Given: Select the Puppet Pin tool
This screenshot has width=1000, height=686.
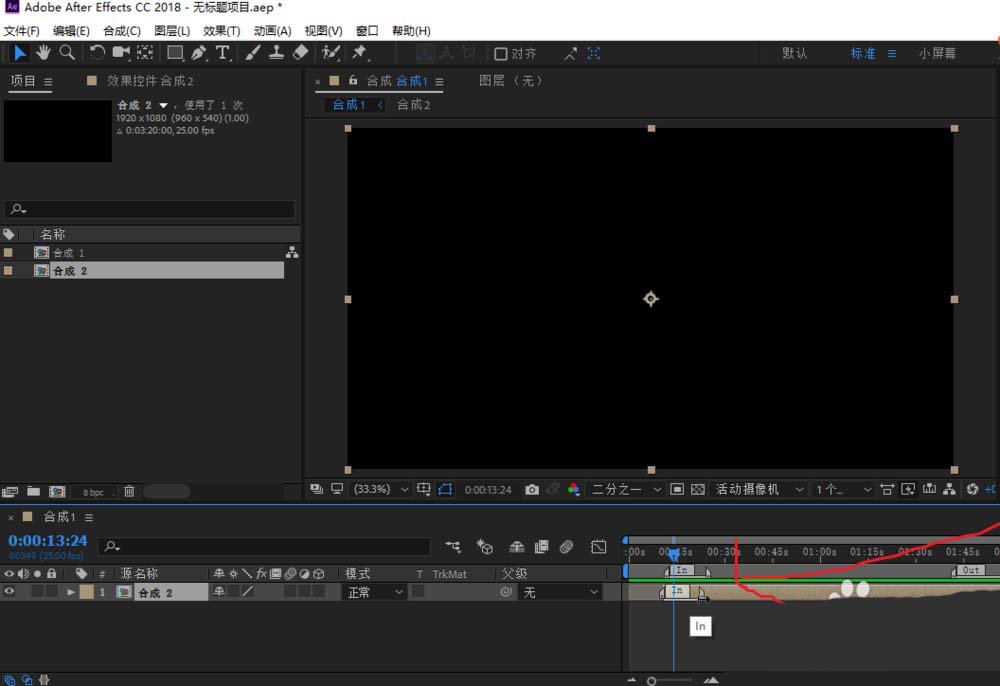Looking at the screenshot, I should tap(360, 53).
